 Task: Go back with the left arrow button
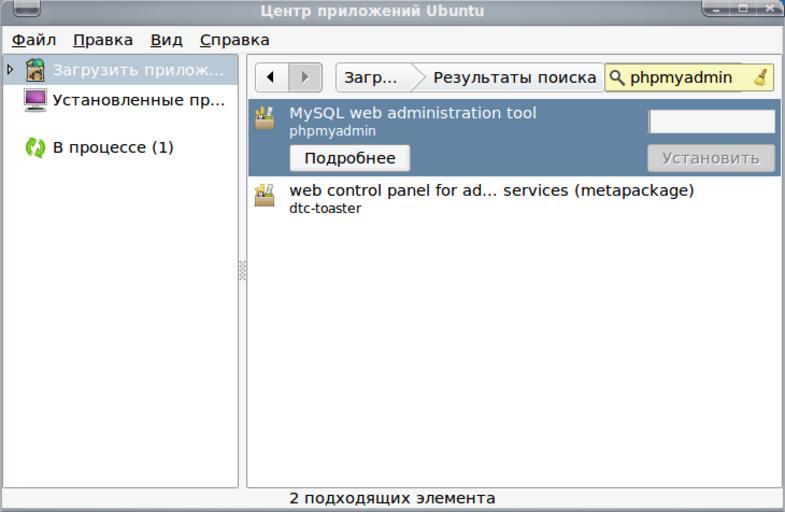[271, 78]
